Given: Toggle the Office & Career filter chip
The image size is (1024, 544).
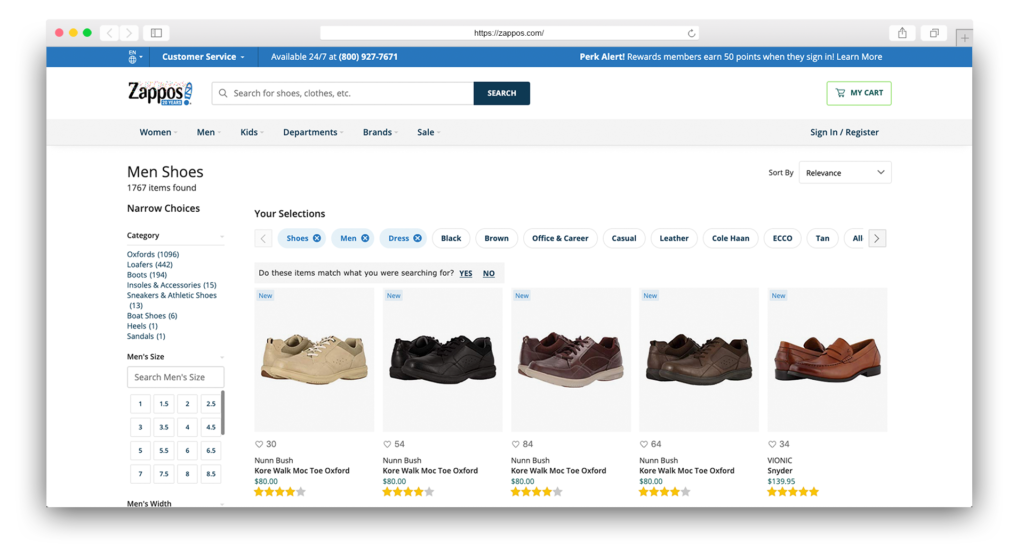Looking at the screenshot, I should click(x=560, y=238).
